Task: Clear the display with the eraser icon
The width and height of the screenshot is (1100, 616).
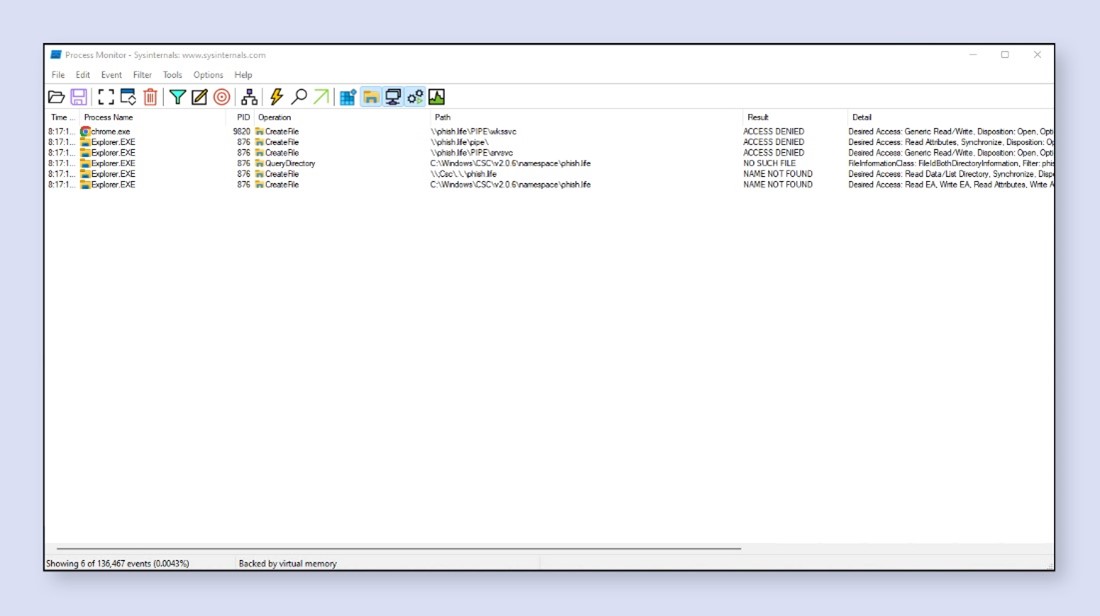Action: [152, 97]
